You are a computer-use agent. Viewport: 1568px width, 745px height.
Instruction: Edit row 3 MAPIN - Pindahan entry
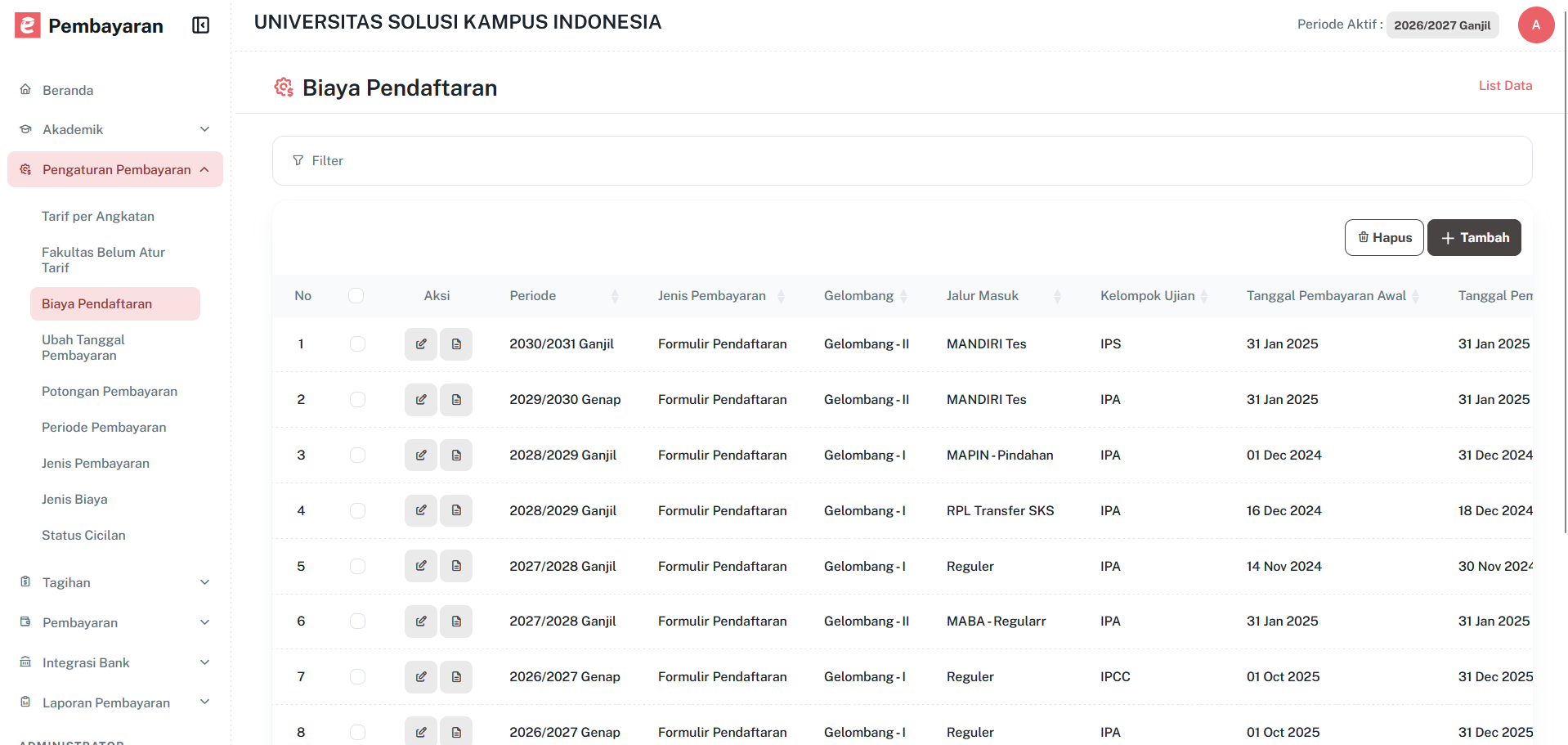421,456
